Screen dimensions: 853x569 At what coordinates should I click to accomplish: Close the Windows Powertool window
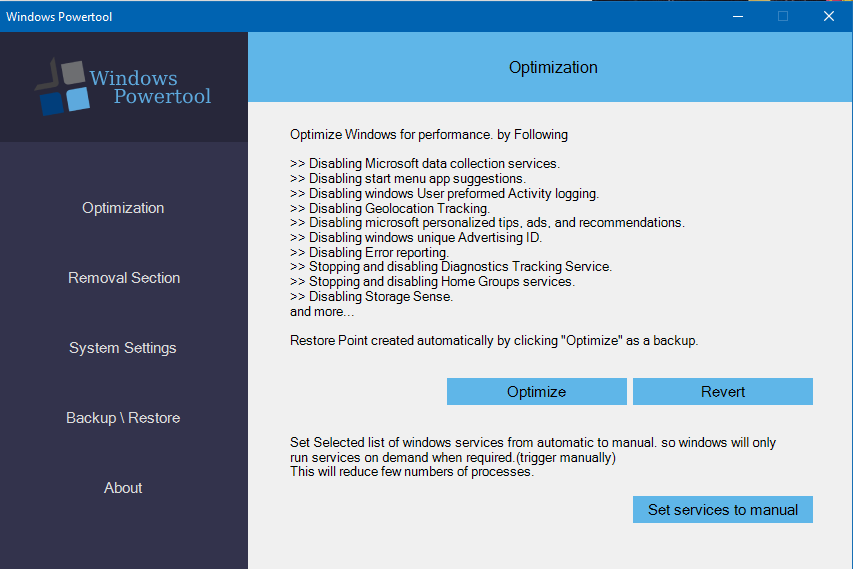pos(829,16)
